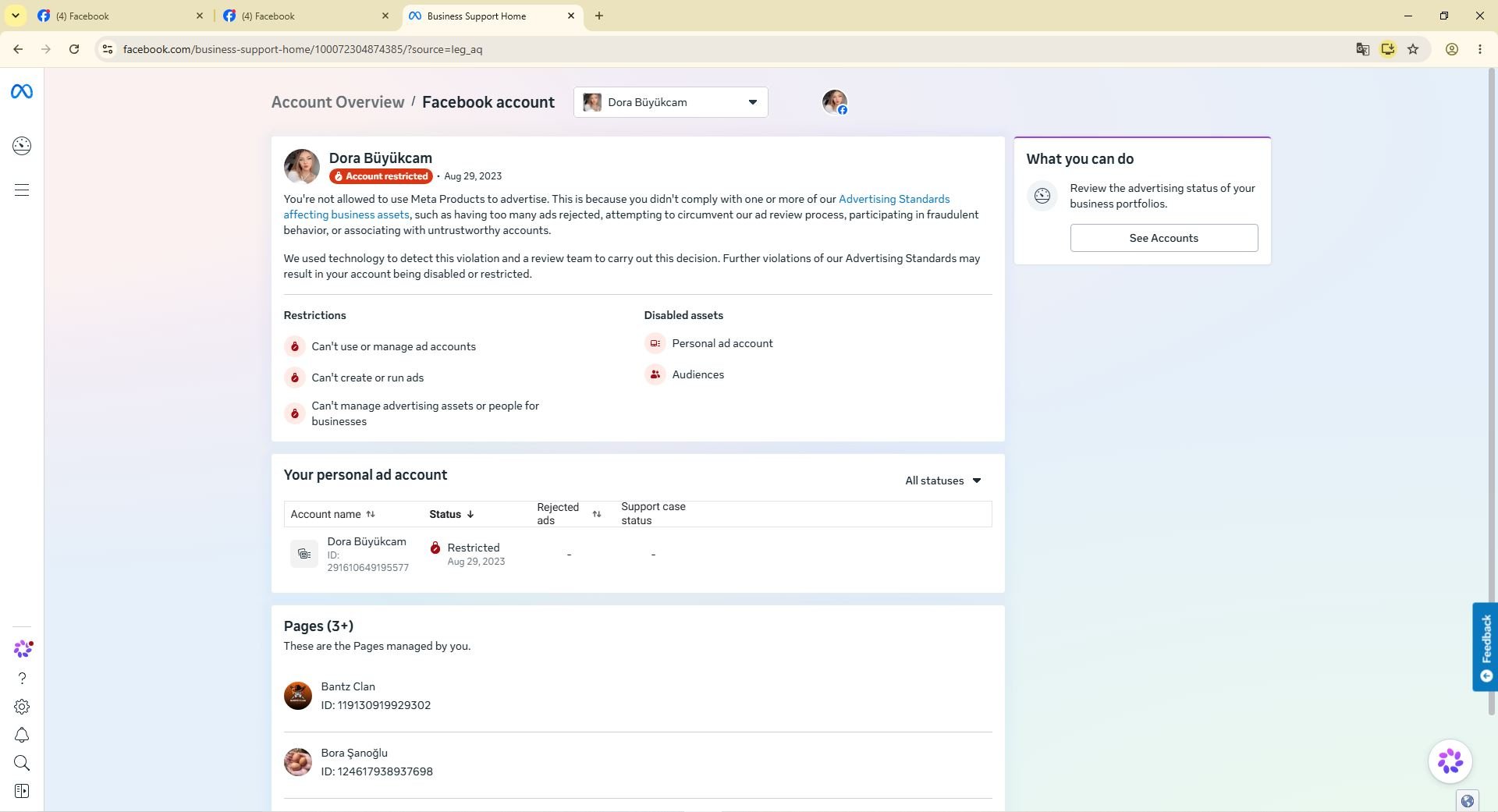The width and height of the screenshot is (1498, 812).
Task: Click the Meta logo in the sidebar
Action: pos(22,92)
